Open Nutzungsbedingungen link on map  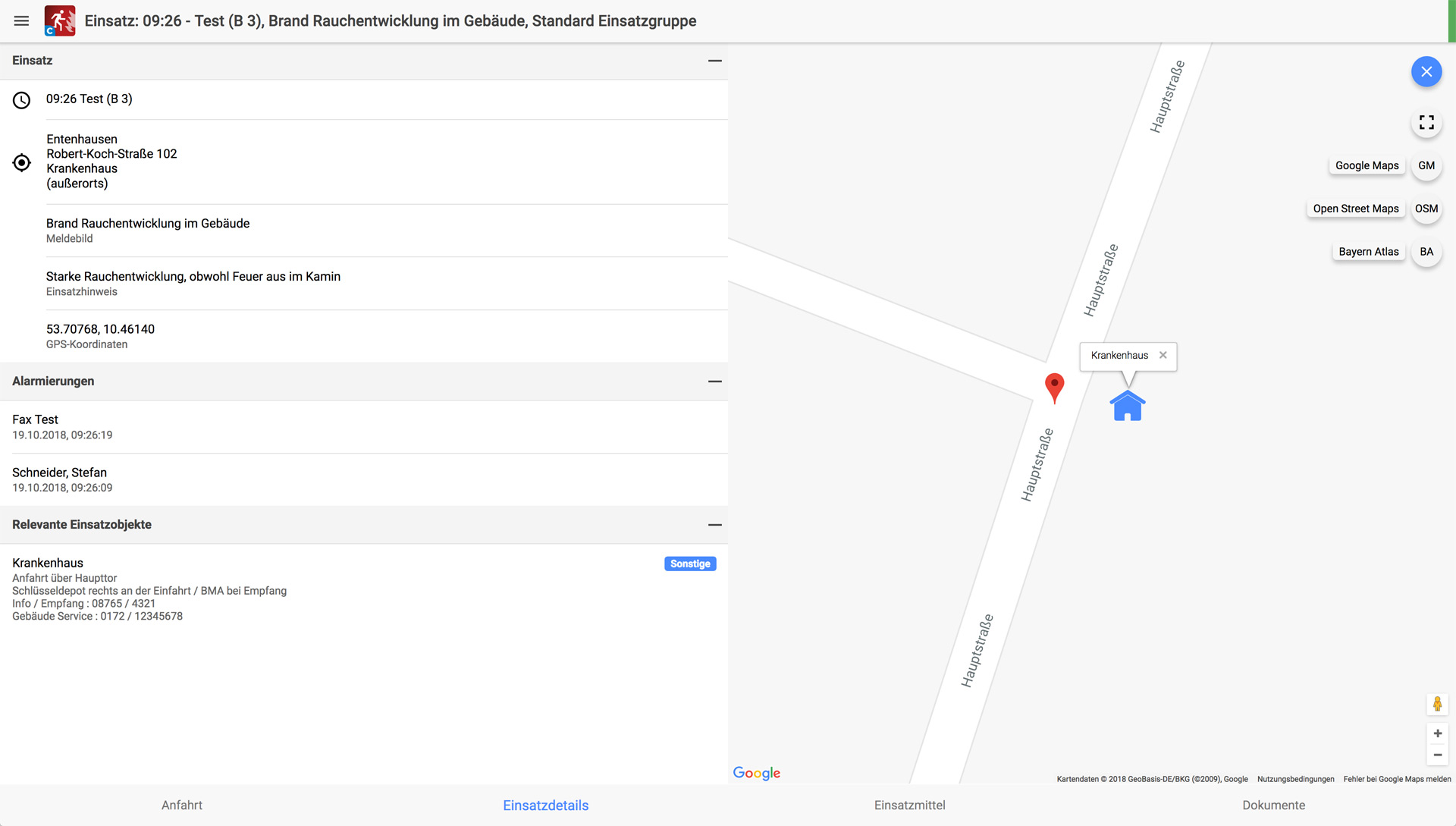pos(1295,779)
